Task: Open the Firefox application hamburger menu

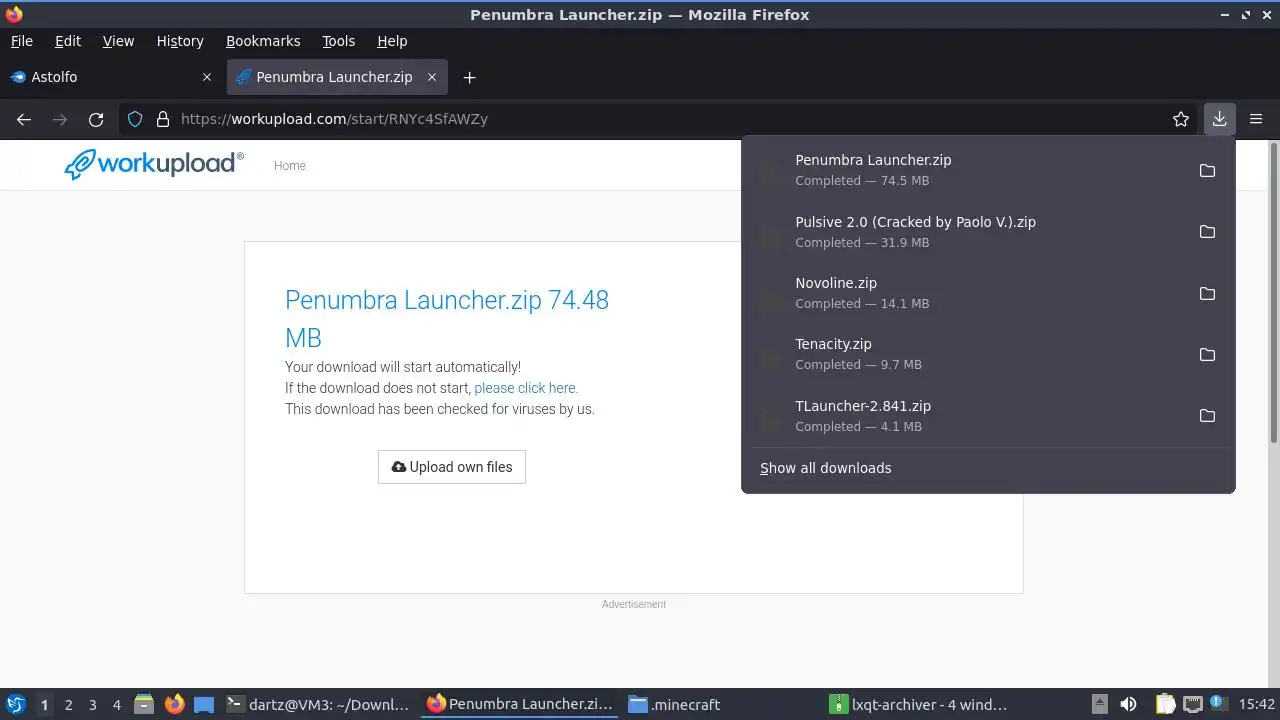Action: [1256, 119]
